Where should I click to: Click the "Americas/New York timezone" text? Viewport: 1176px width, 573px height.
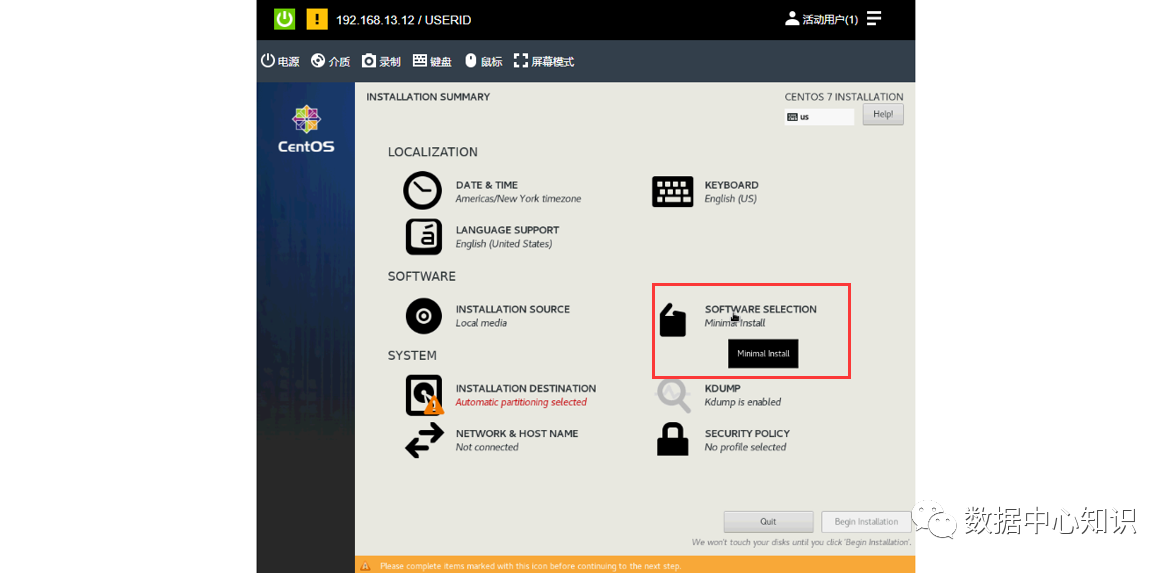point(518,200)
